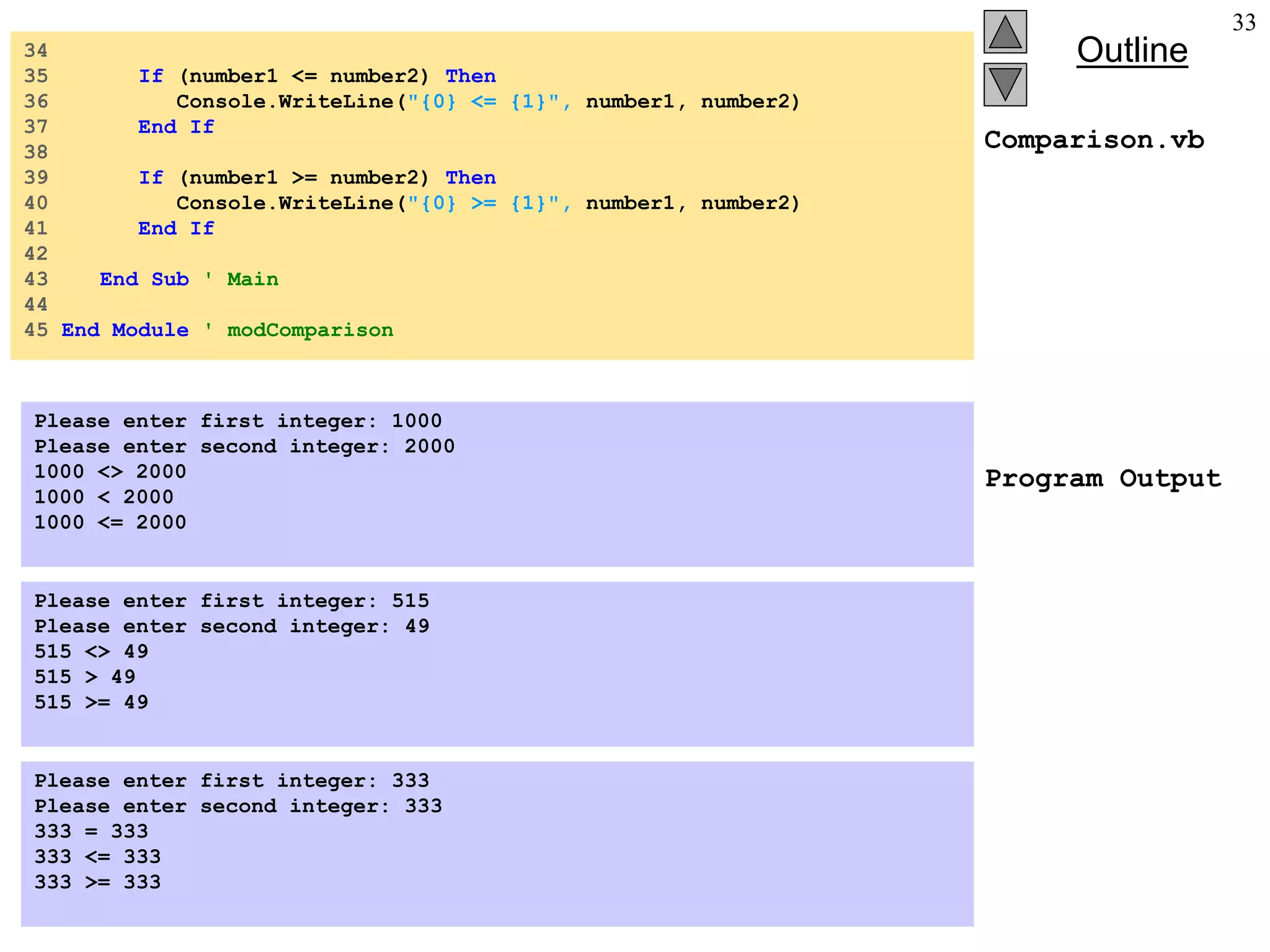The height and width of the screenshot is (952, 1270).
Task: Click End If on line 37
Action: (x=176, y=127)
